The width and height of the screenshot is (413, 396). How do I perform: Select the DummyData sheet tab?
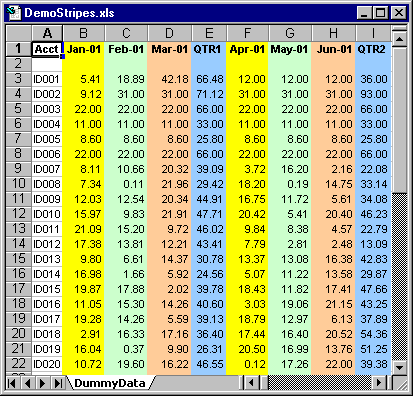click(110, 383)
